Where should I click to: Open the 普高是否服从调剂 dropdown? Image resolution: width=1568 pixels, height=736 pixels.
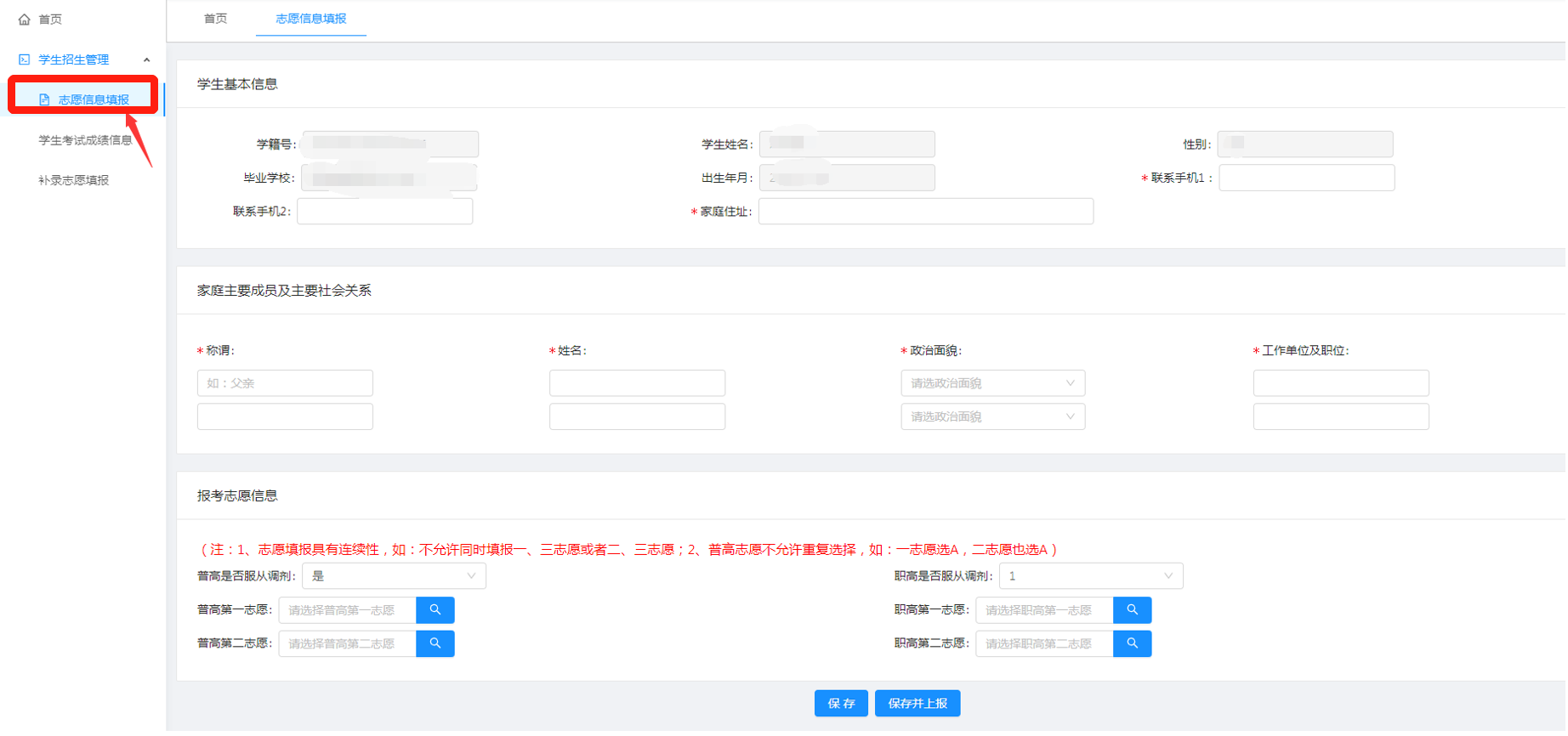tap(395, 576)
